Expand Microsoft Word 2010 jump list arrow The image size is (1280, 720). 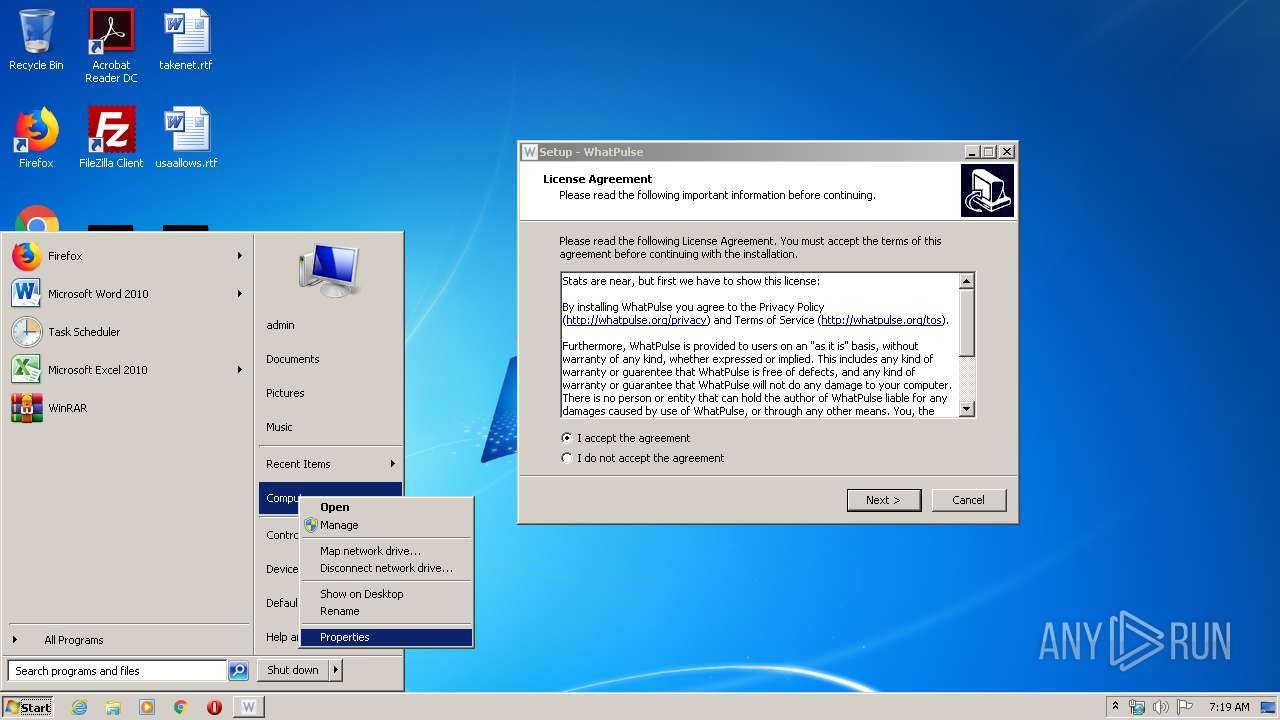click(x=240, y=294)
